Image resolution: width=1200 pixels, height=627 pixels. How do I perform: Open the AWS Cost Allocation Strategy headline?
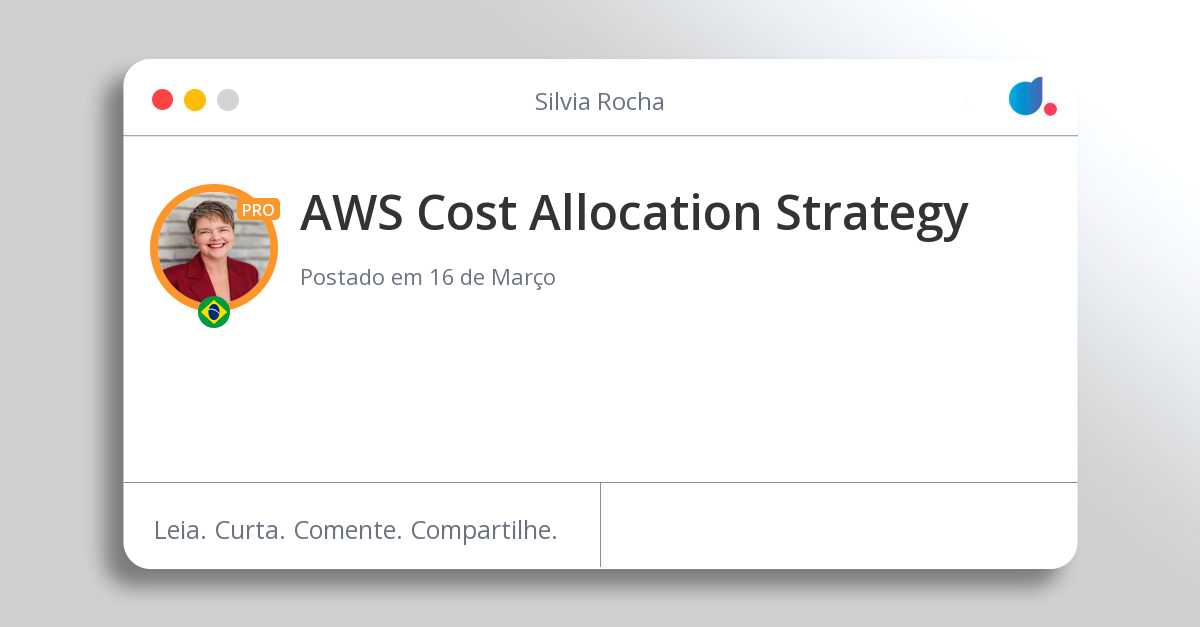(x=634, y=212)
